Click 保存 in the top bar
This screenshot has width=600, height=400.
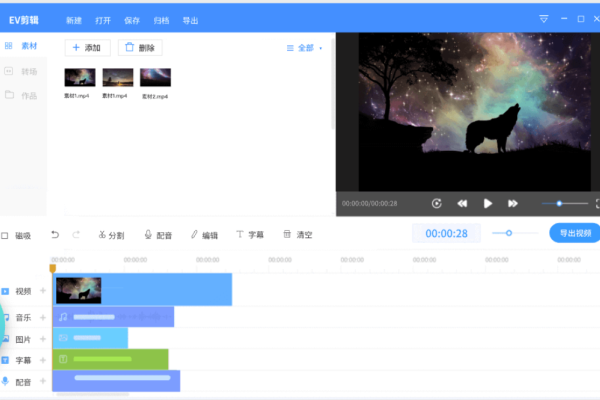132,21
